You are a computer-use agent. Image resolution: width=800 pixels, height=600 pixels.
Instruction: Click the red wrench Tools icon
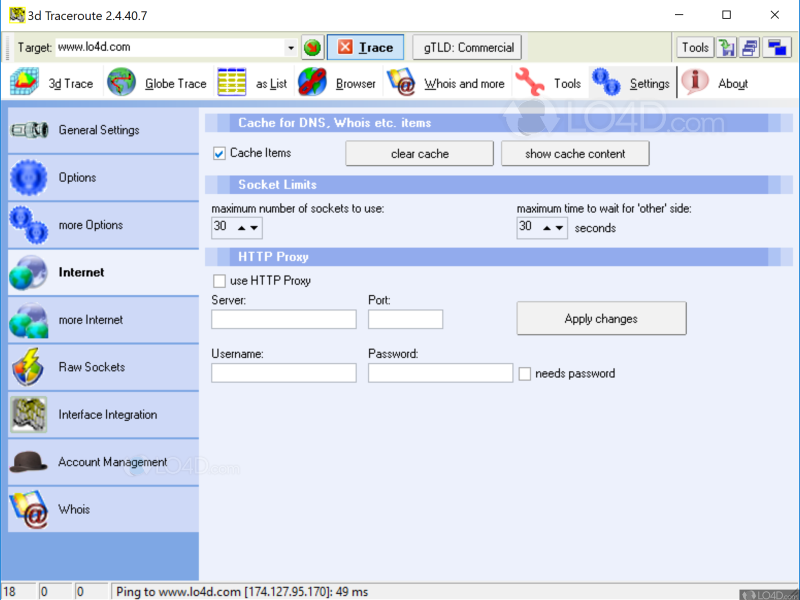(x=530, y=82)
